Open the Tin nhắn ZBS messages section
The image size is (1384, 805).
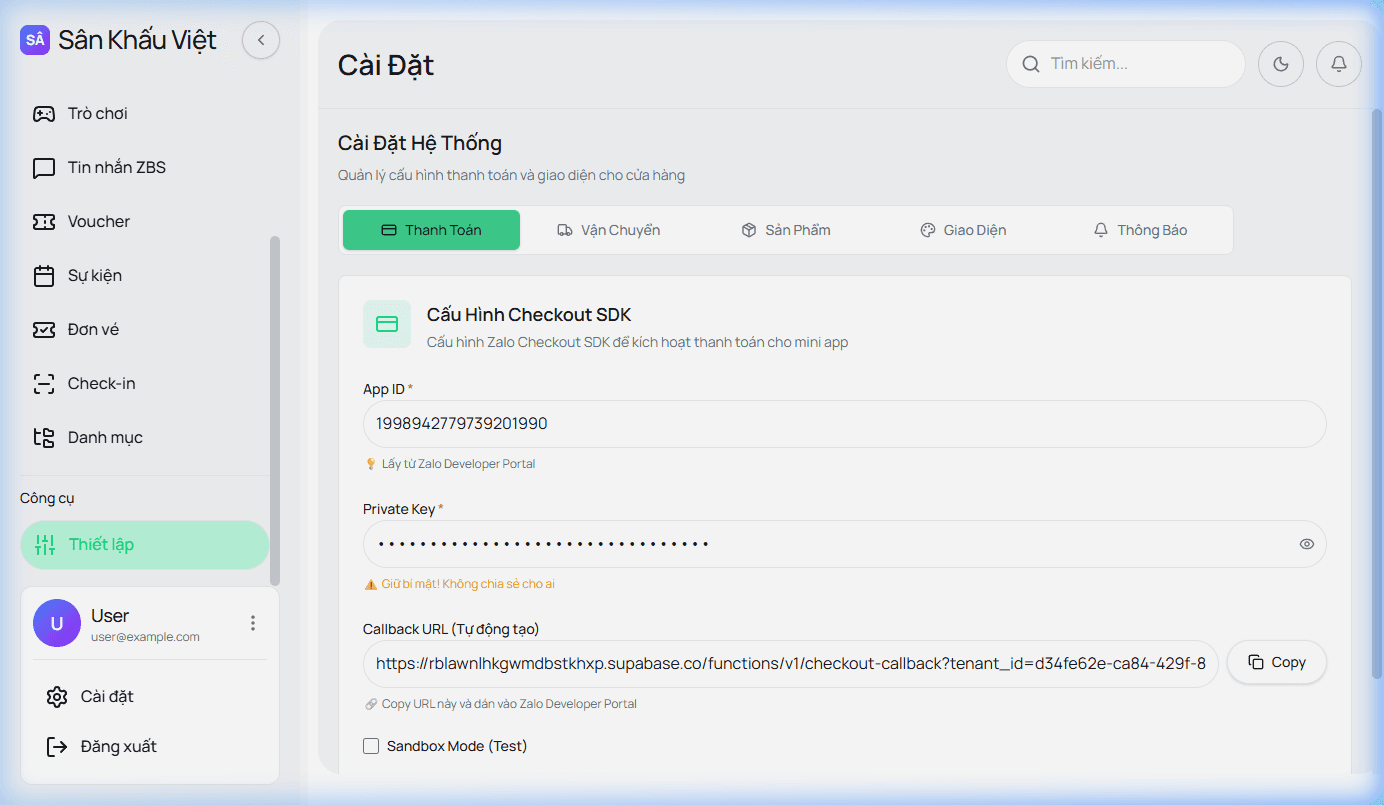coord(116,168)
